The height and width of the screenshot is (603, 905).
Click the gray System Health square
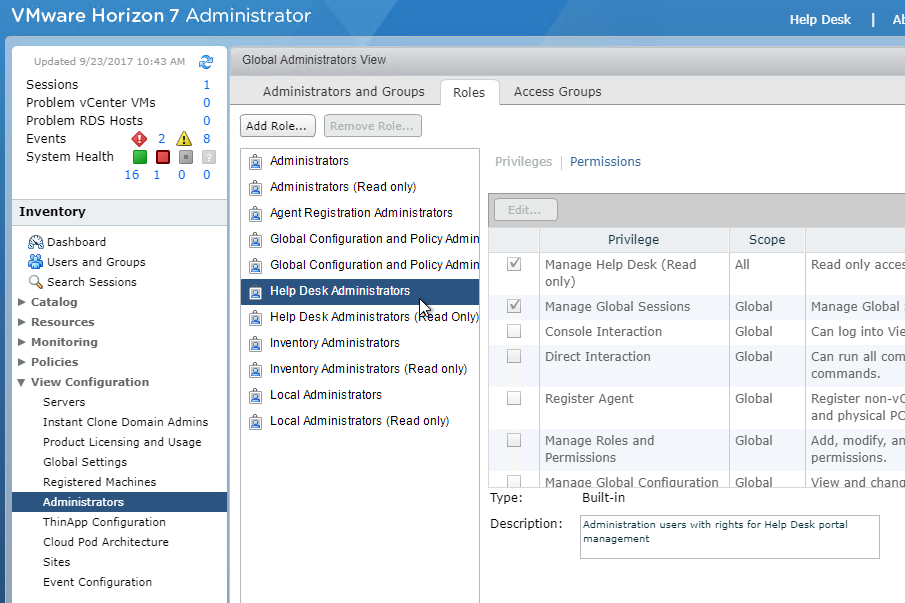point(186,157)
